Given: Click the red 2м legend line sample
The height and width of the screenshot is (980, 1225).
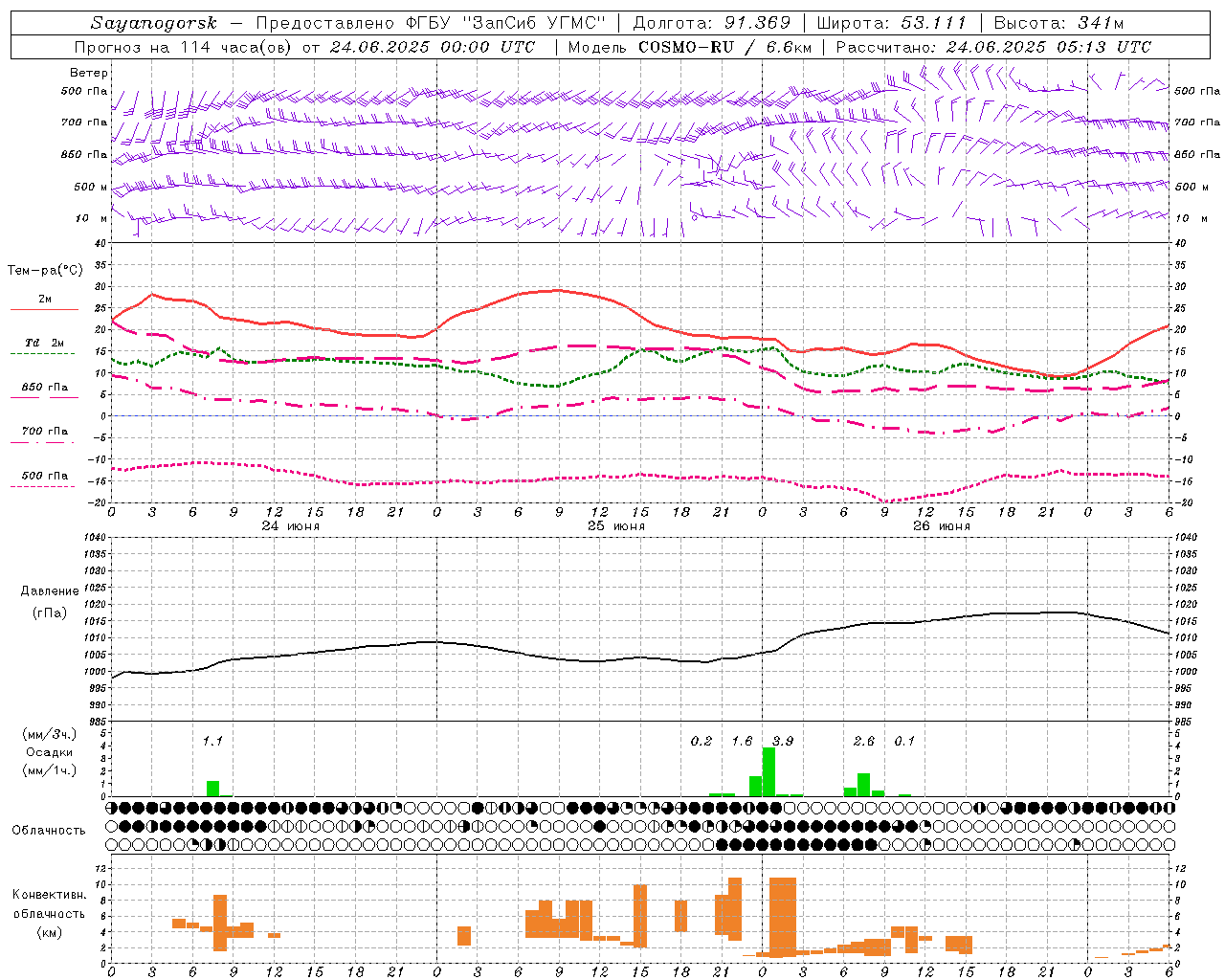Looking at the screenshot, I should (x=44, y=310).
